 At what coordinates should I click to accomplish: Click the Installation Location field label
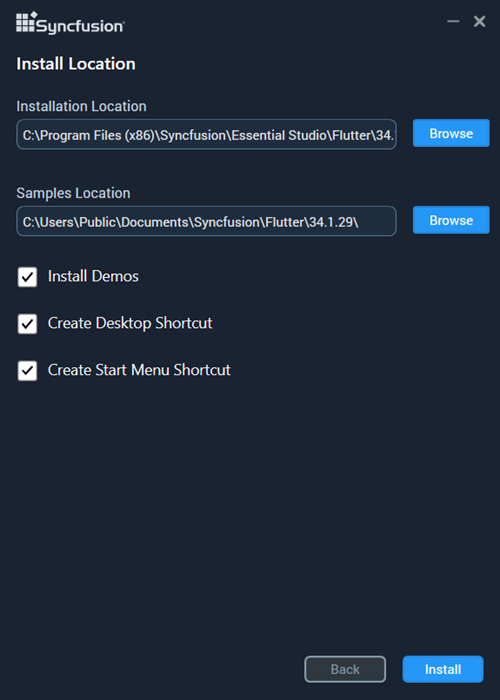click(81, 106)
